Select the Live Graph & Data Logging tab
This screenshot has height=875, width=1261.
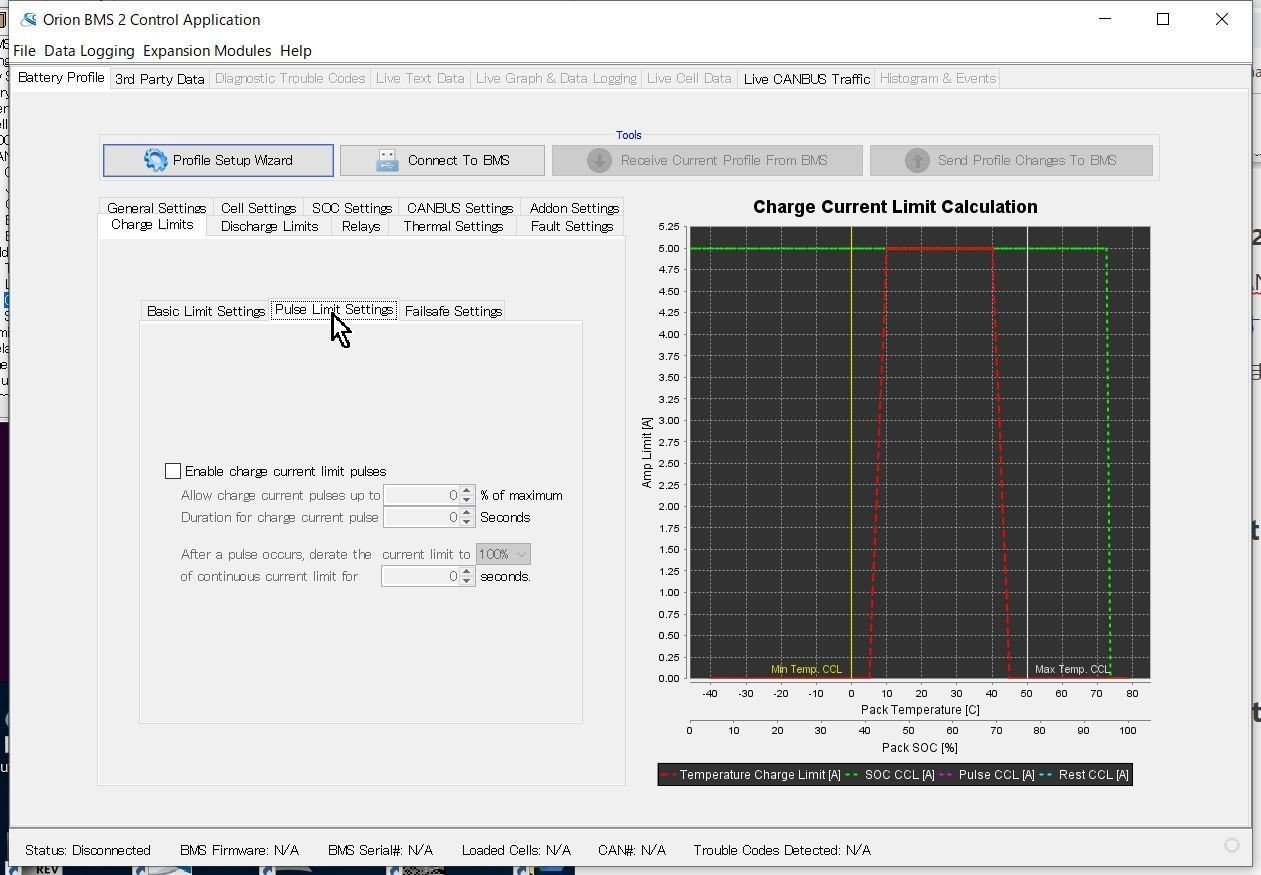click(556, 78)
